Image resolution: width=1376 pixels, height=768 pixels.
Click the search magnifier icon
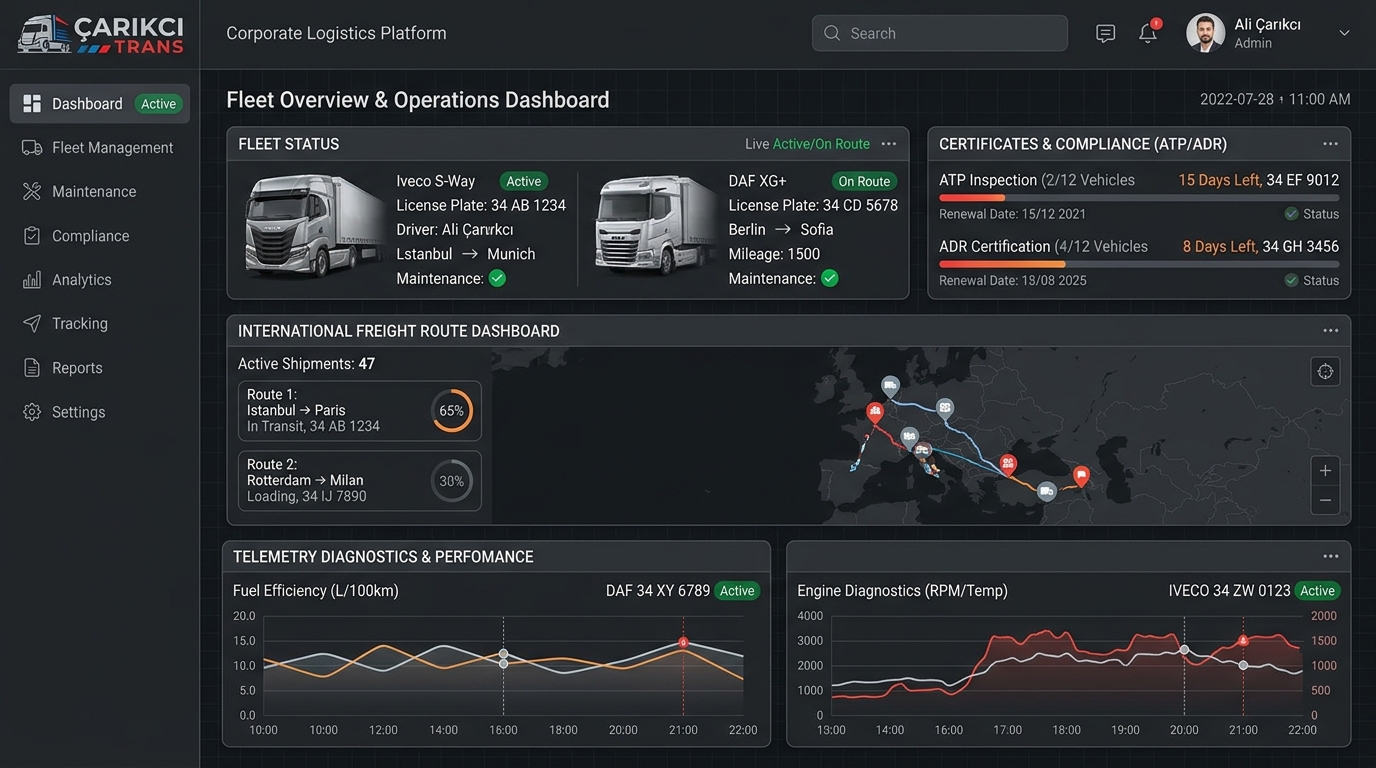[x=832, y=33]
